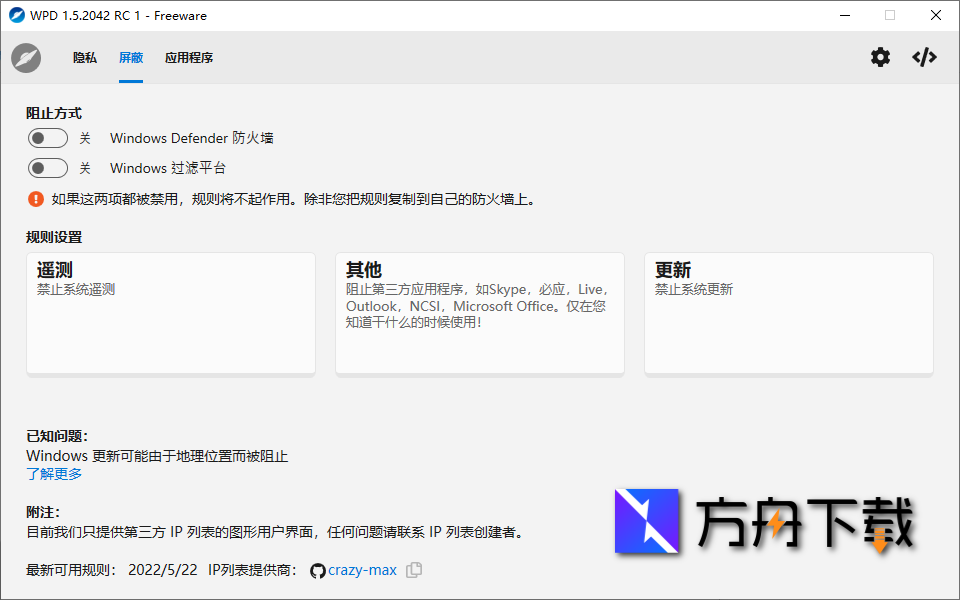The height and width of the screenshot is (600, 960).
Task: Select the 更新 rule card
Action: [788, 313]
